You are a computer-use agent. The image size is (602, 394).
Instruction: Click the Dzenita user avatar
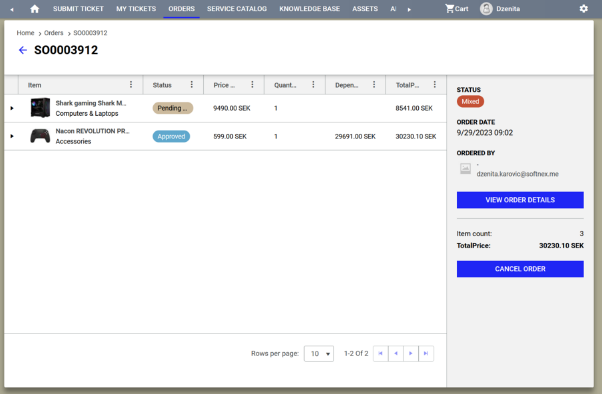[486, 9]
